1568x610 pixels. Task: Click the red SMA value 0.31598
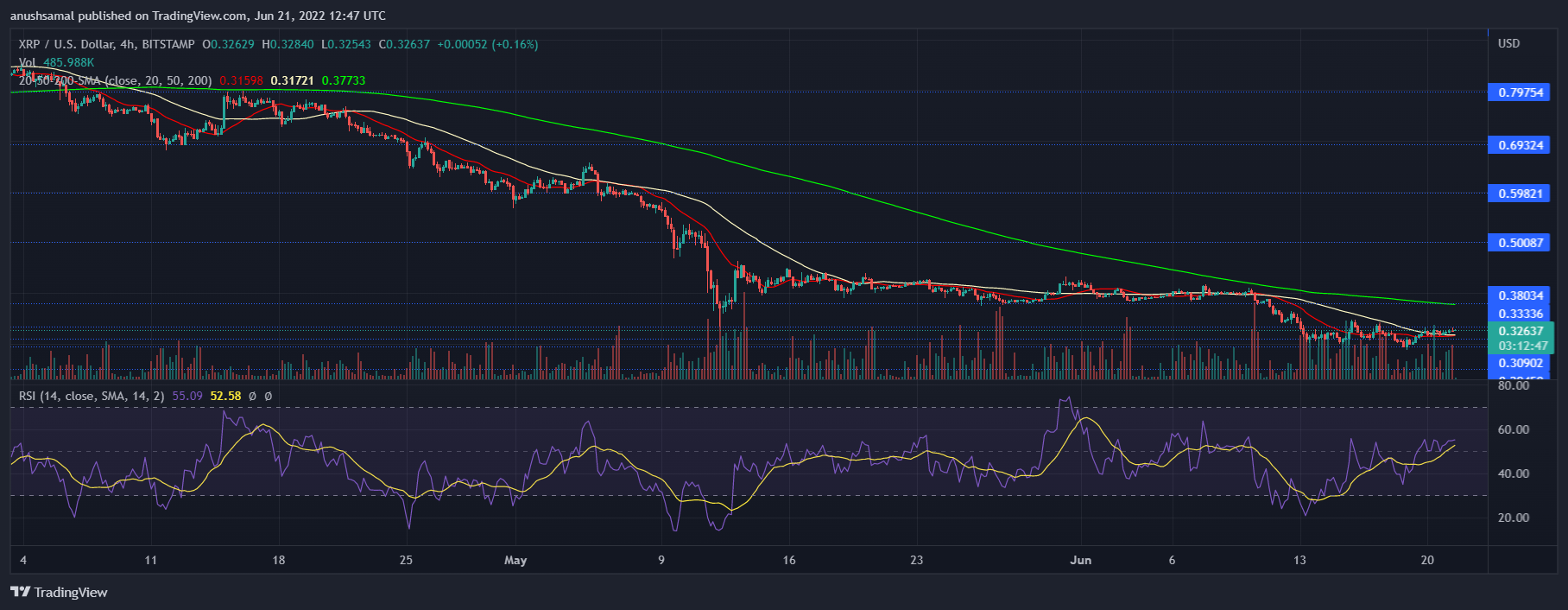pyautogui.click(x=241, y=80)
